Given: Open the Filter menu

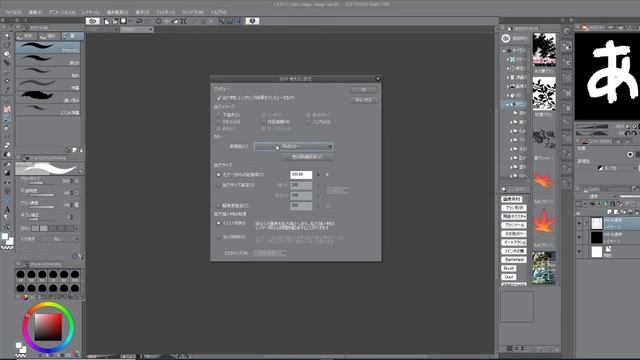Looking at the screenshot, I should [x=165, y=12].
